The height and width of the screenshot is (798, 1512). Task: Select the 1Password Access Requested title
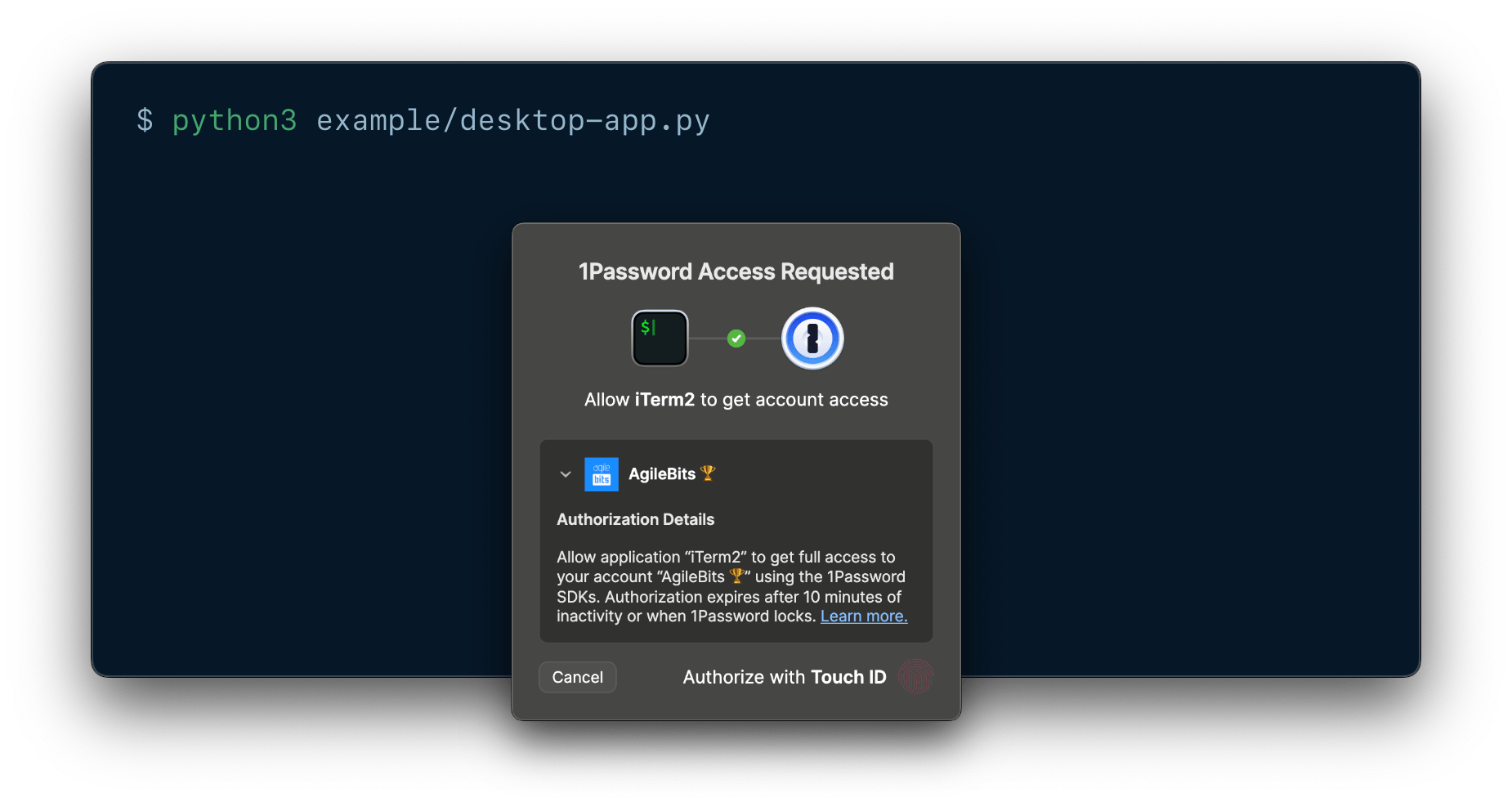click(736, 271)
